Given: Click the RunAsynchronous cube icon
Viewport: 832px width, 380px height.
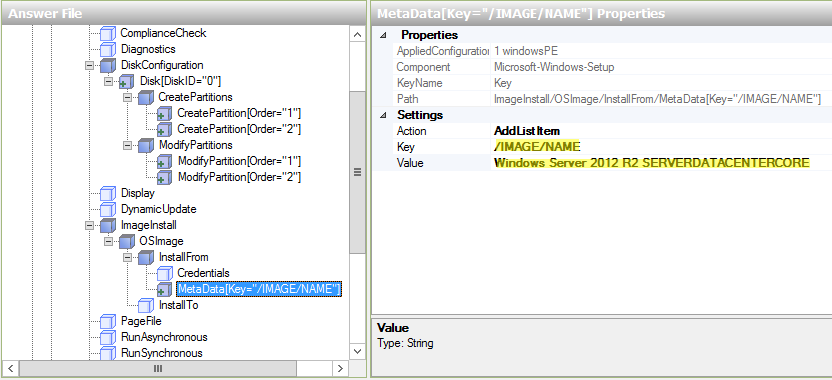Looking at the screenshot, I should click(108, 338).
